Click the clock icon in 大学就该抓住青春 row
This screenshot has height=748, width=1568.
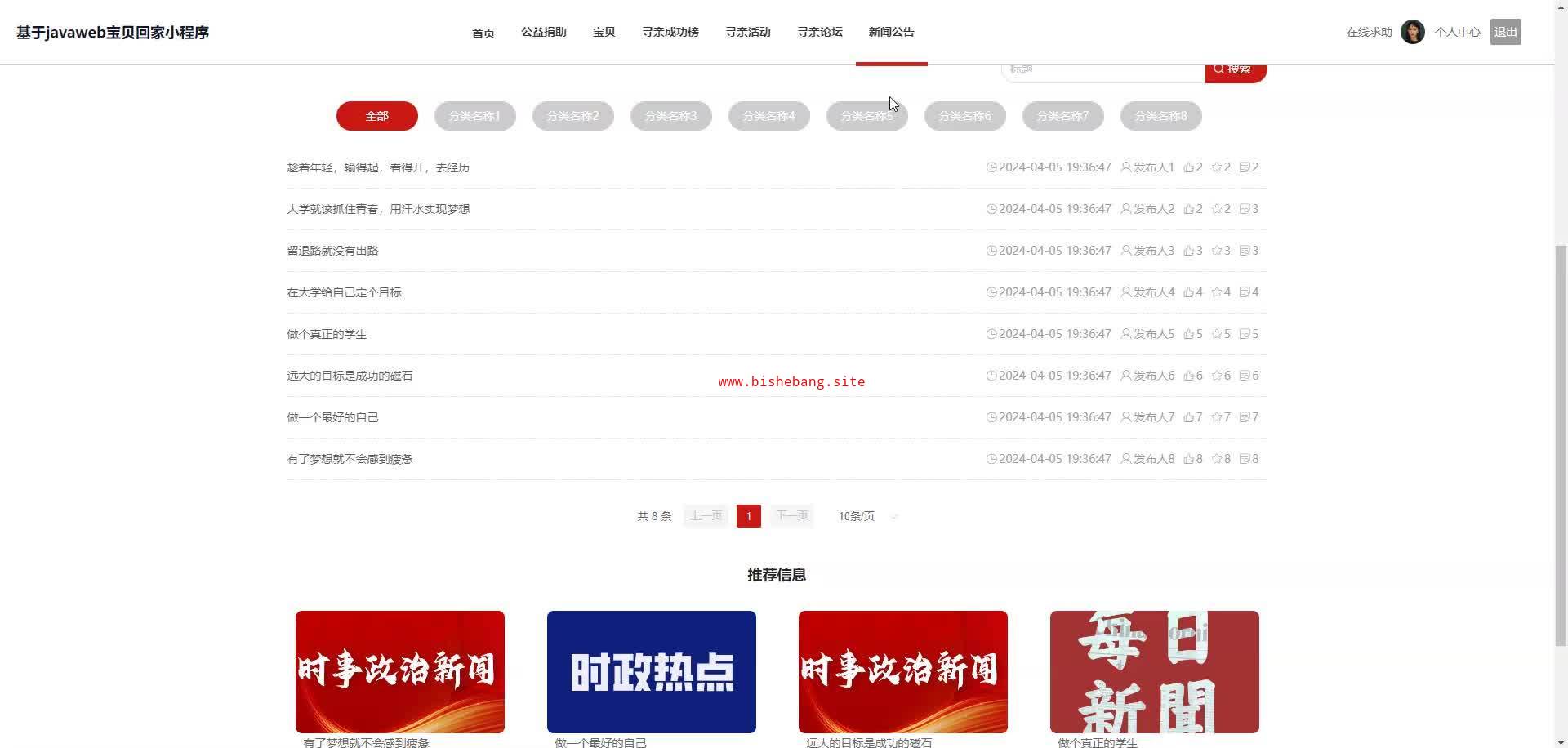(991, 209)
